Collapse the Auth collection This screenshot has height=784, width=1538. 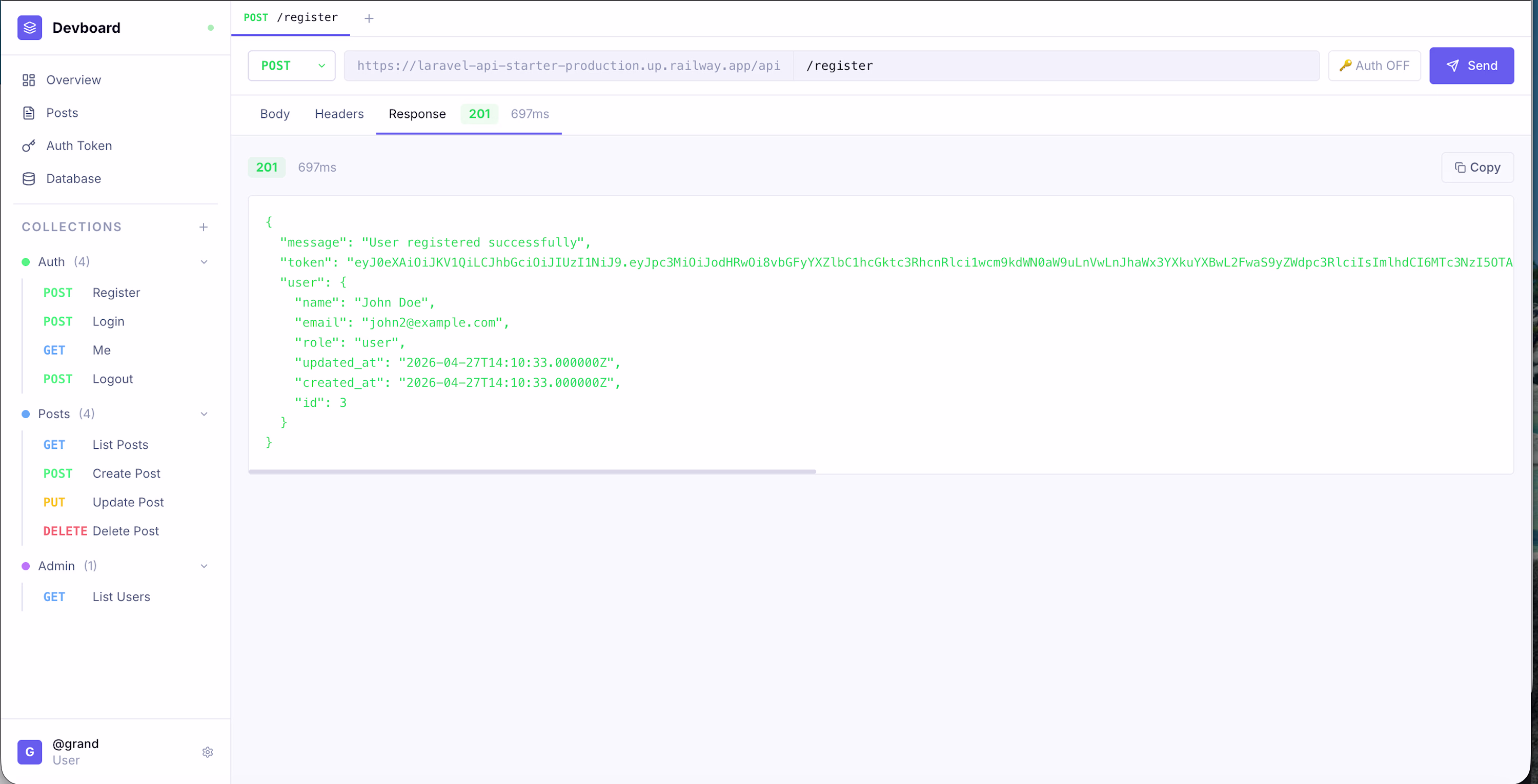point(204,262)
